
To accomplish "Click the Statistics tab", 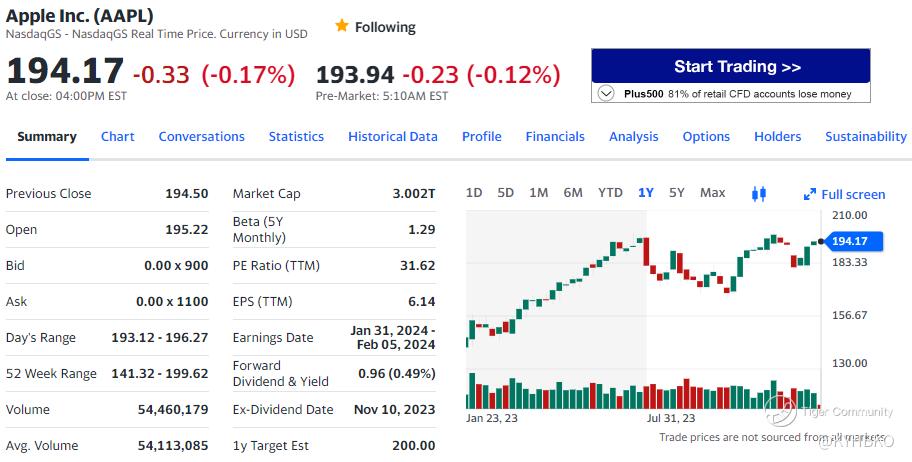I will click(x=296, y=137).
